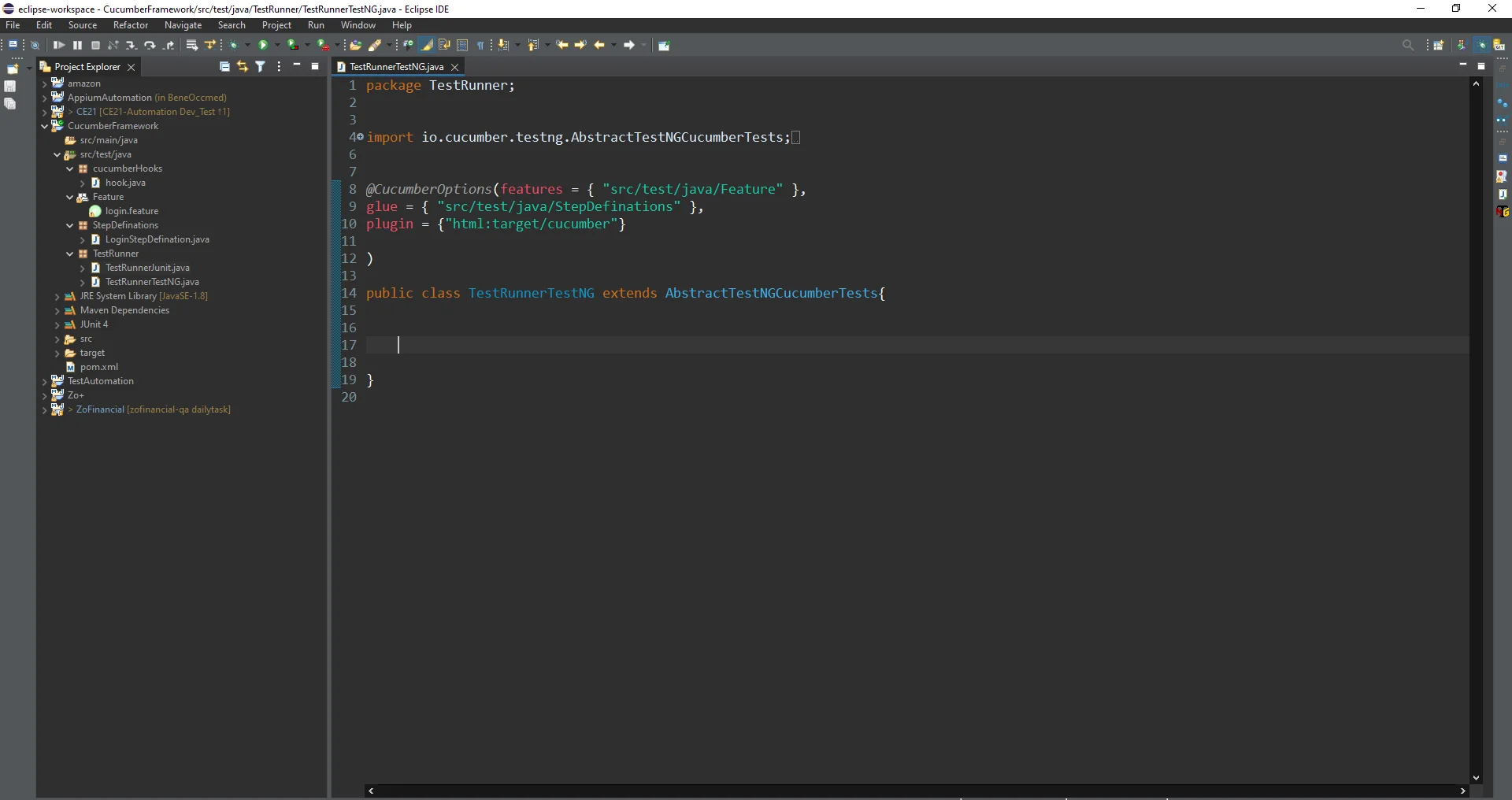
Task: Expand the Maven Dependencies node
Action: pos(58,311)
